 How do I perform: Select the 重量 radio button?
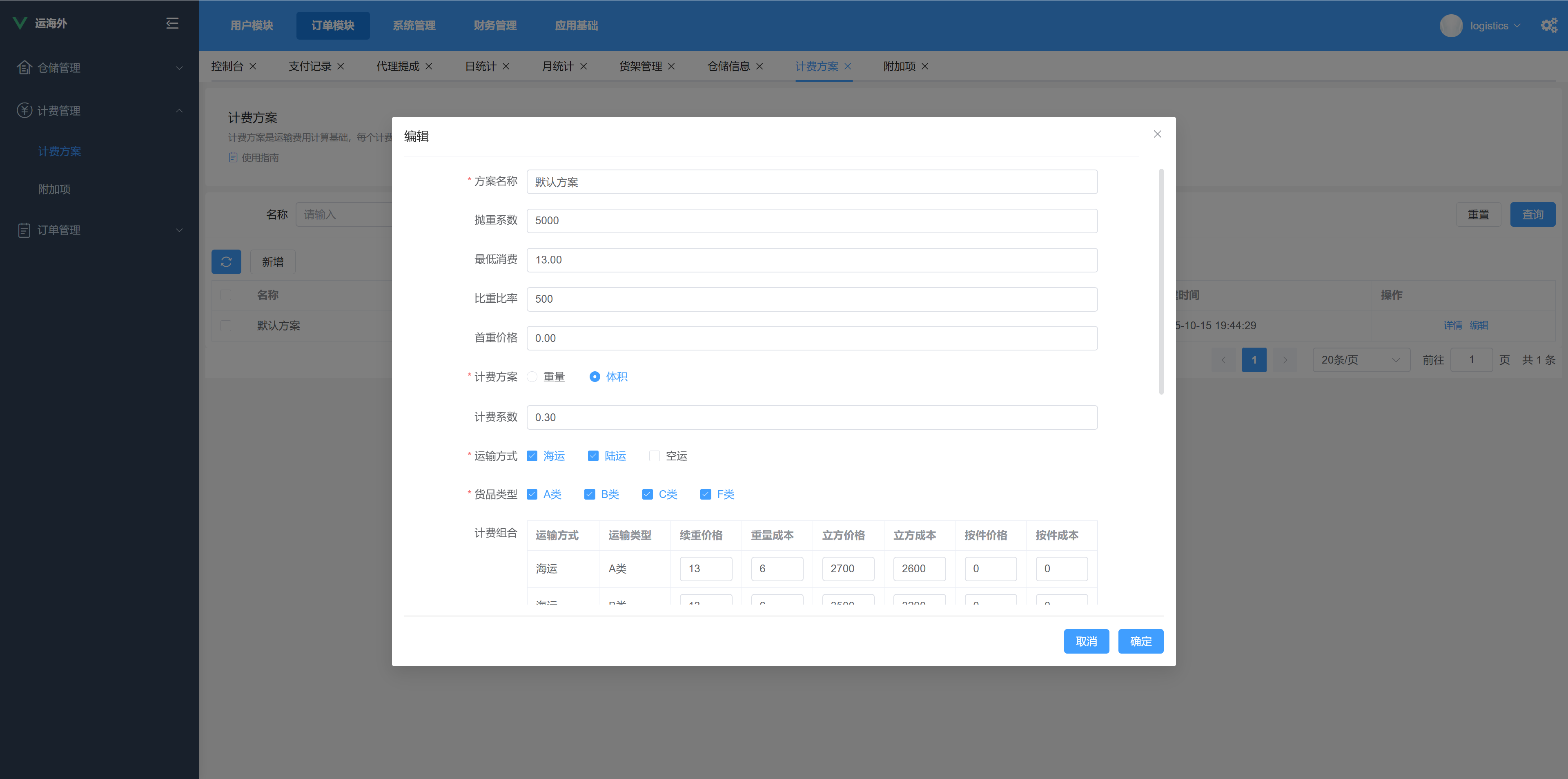tap(532, 377)
